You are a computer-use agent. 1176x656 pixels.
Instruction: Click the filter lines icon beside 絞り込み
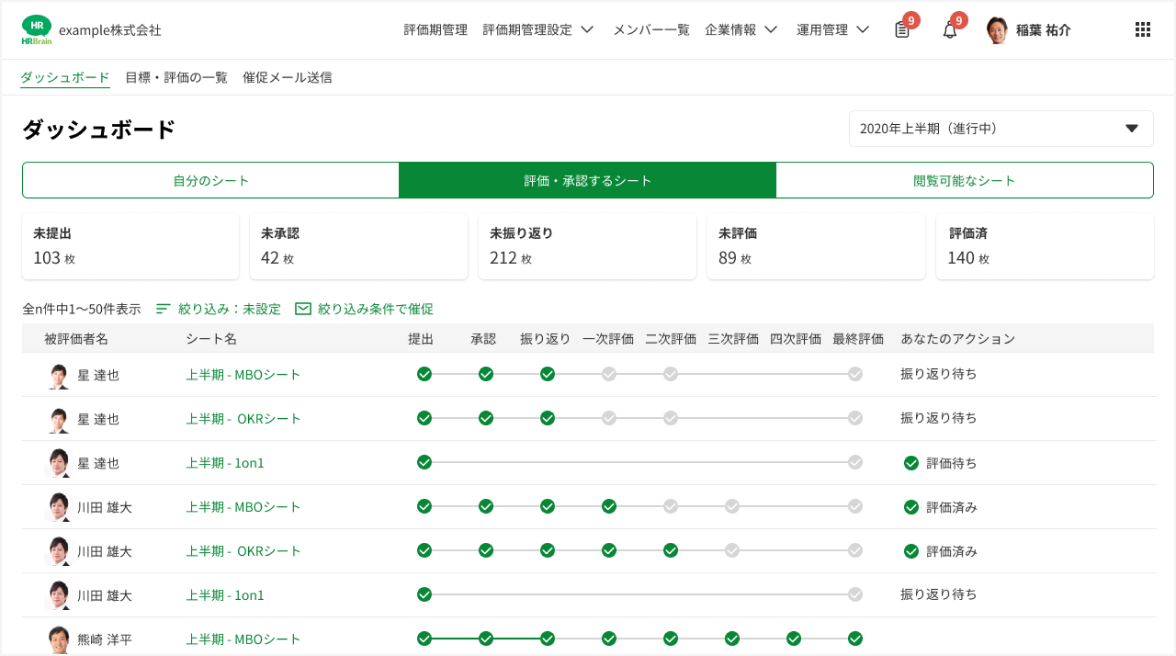[x=163, y=309]
